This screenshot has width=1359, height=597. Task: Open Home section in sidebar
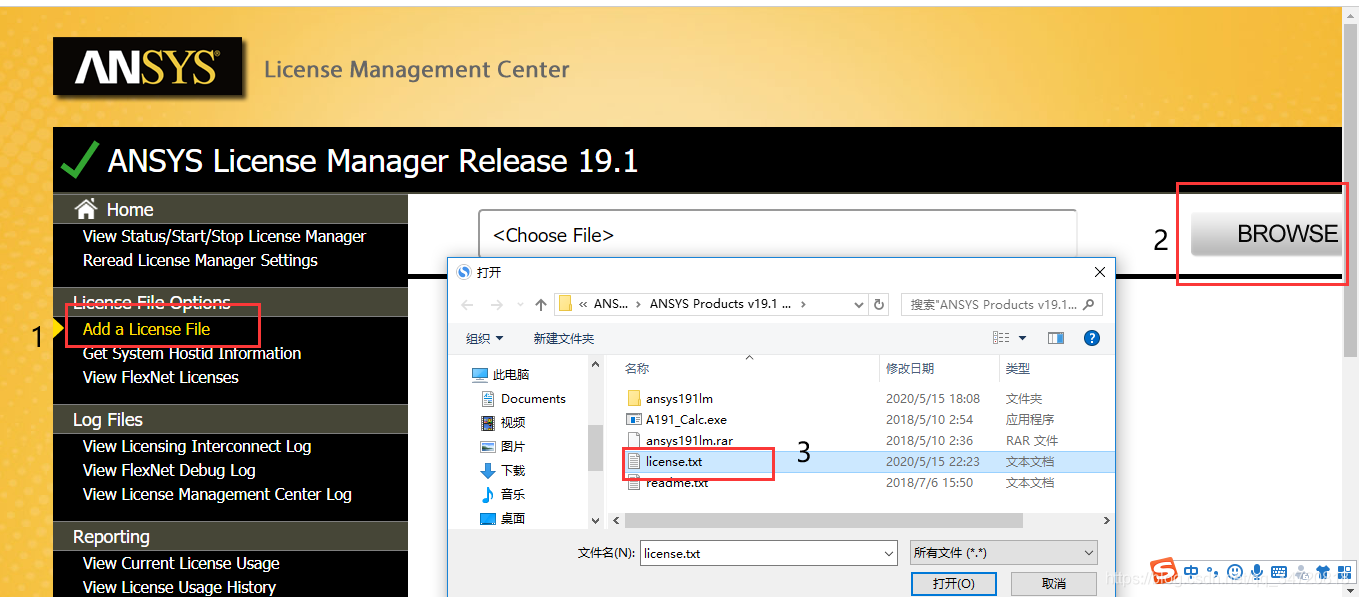click(x=130, y=209)
